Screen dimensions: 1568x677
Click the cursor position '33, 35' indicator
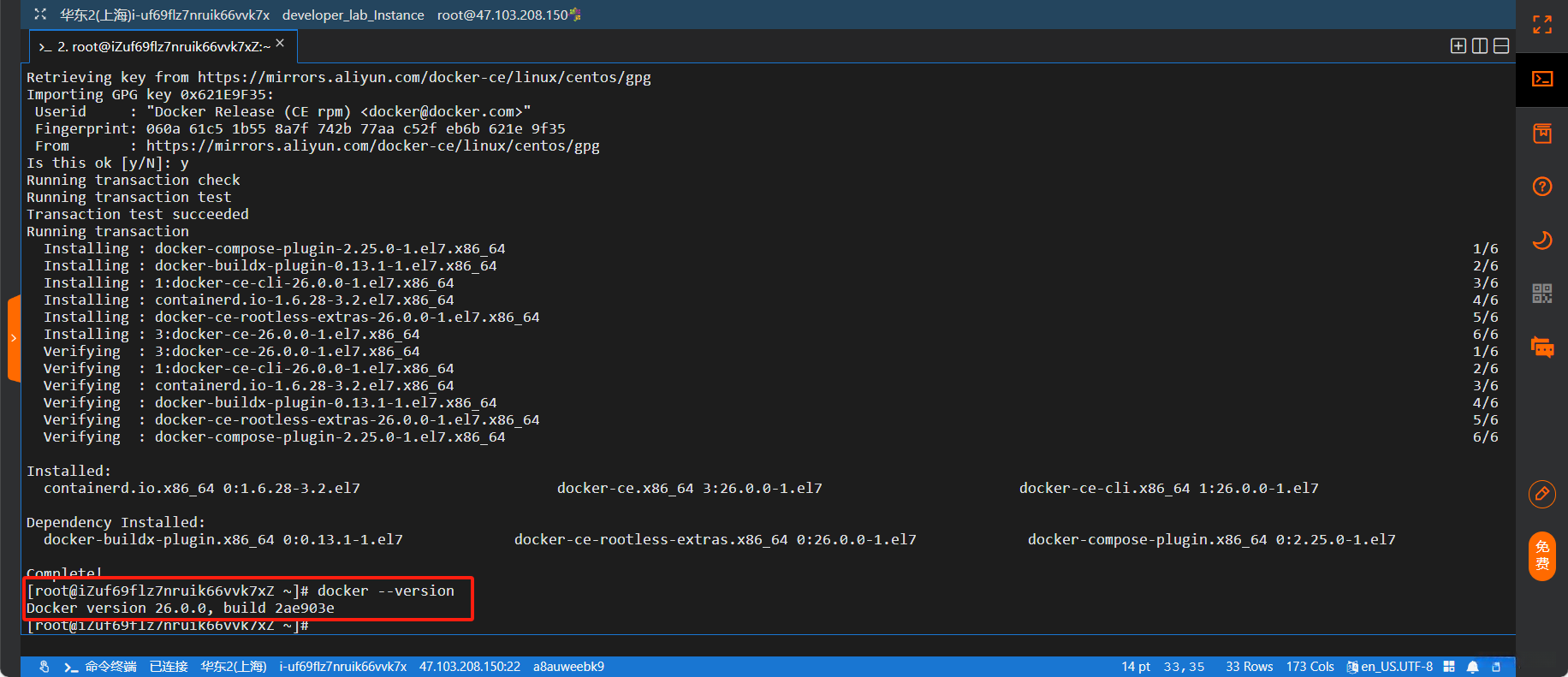1184,667
